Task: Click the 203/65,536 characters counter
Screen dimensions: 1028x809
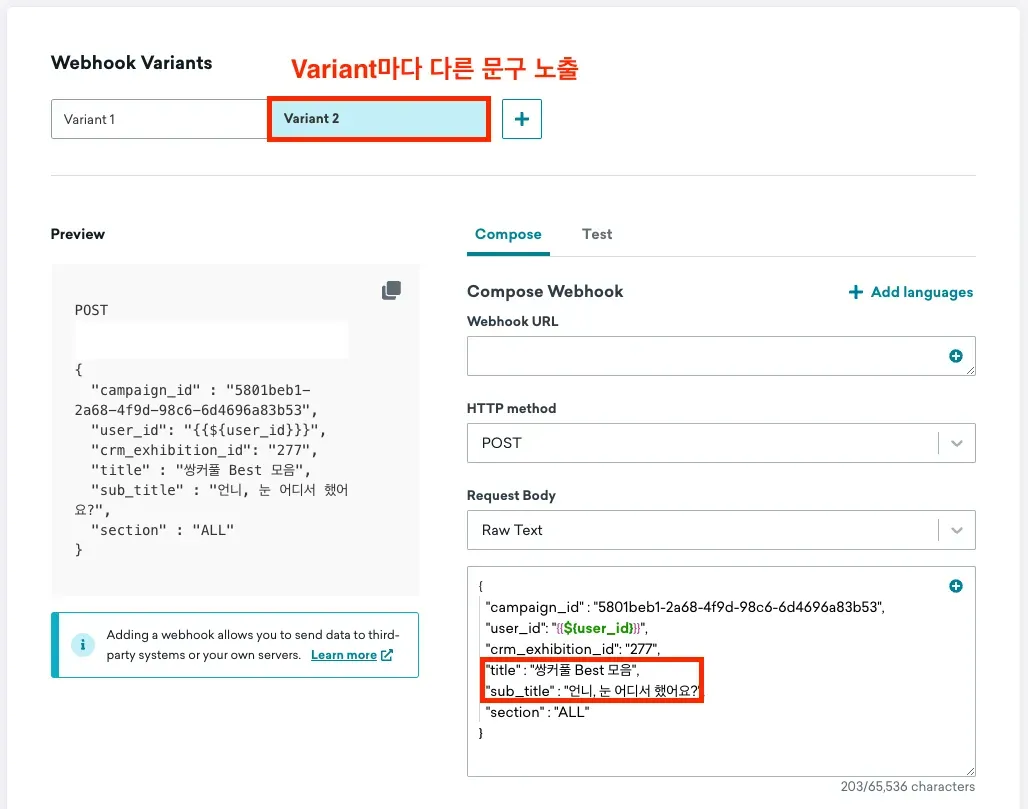Action: tap(907, 787)
